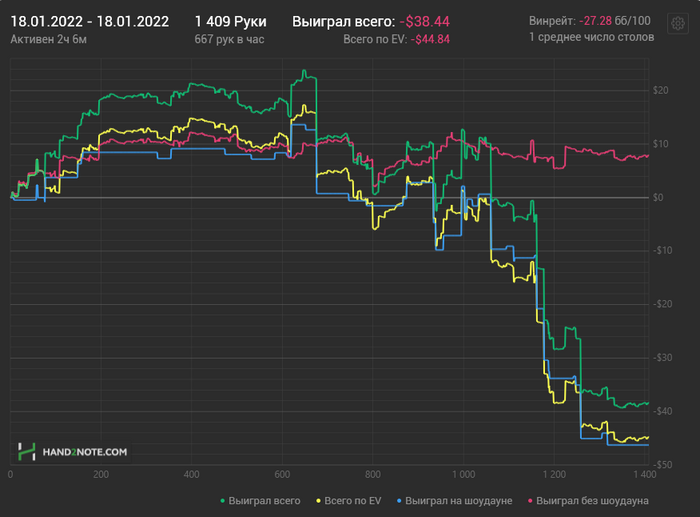Toggle the 'Выиграл без шоудауна' legend series

click(588, 501)
